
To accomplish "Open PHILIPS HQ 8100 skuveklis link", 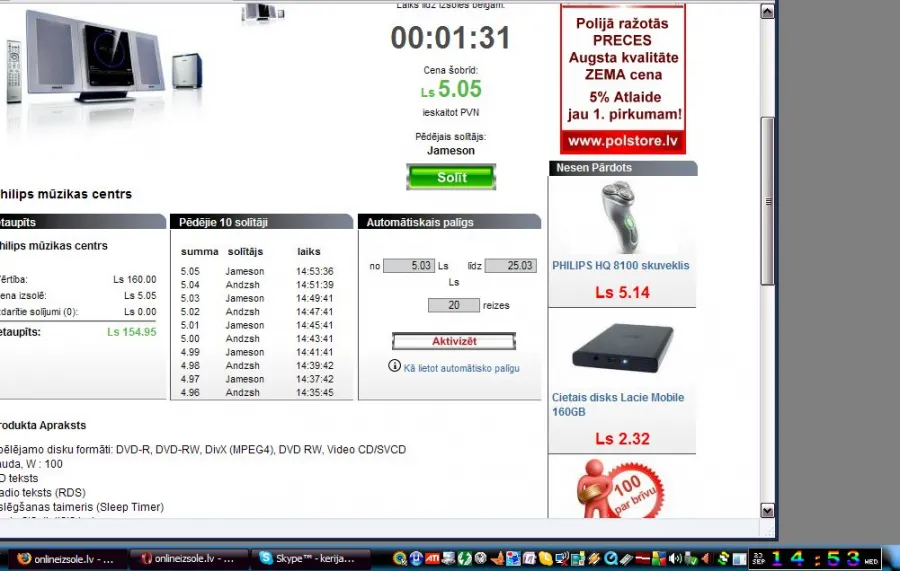I will tap(620, 266).
